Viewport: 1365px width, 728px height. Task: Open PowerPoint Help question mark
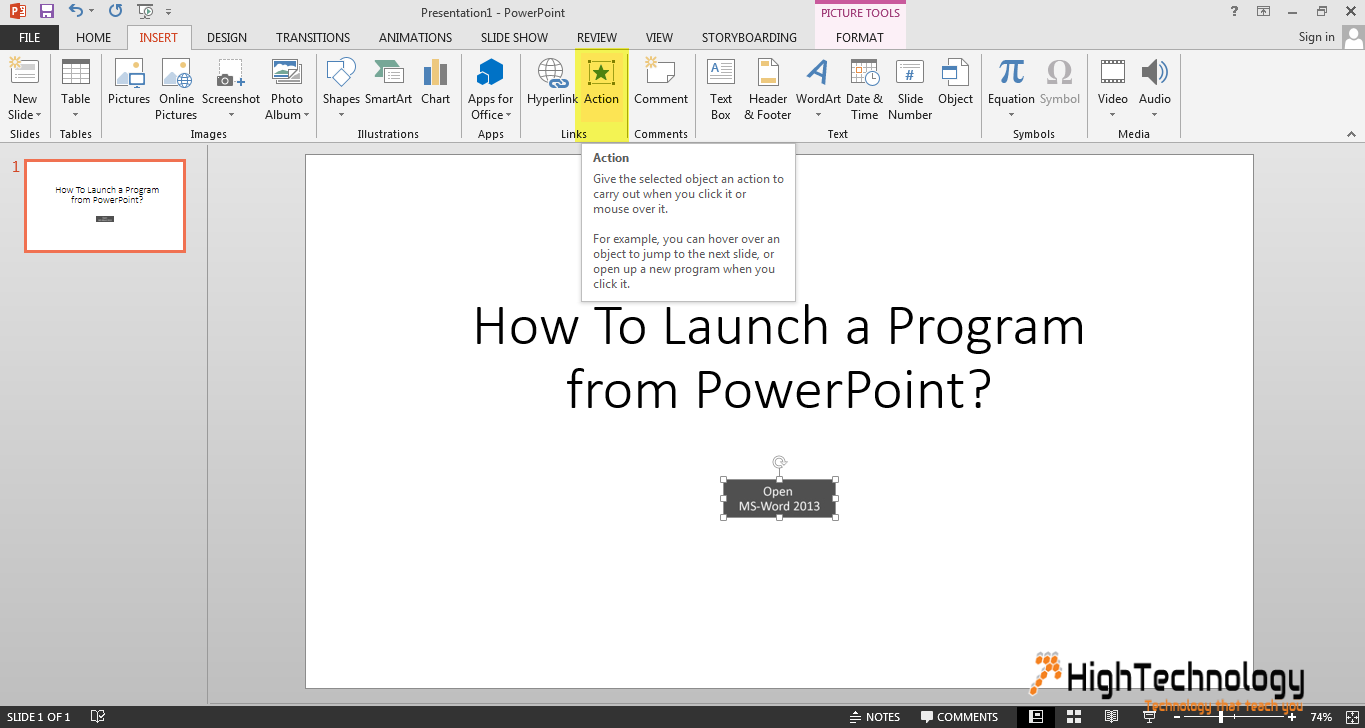[x=1234, y=11]
